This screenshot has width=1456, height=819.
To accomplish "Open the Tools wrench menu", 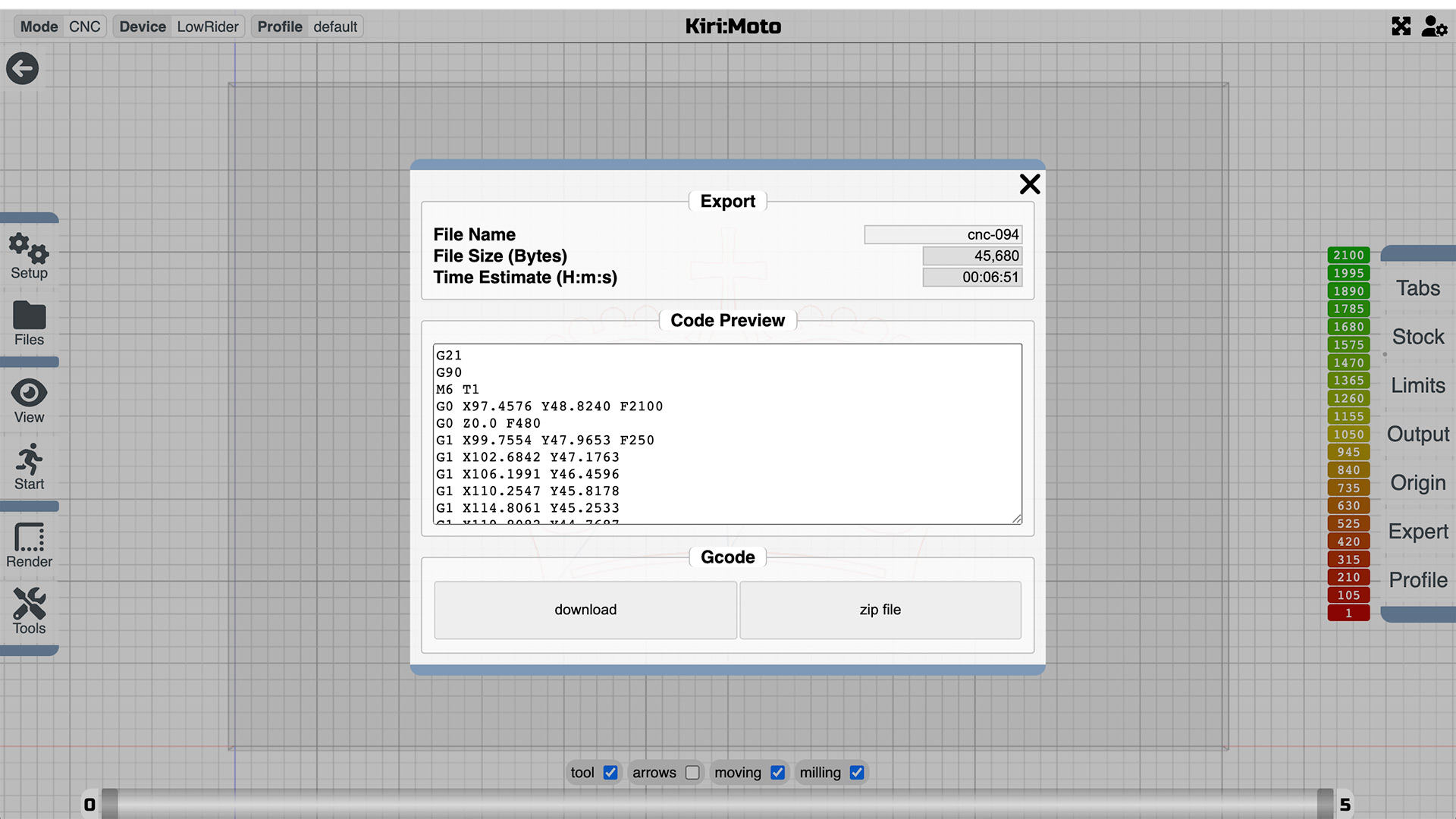I will [x=29, y=611].
